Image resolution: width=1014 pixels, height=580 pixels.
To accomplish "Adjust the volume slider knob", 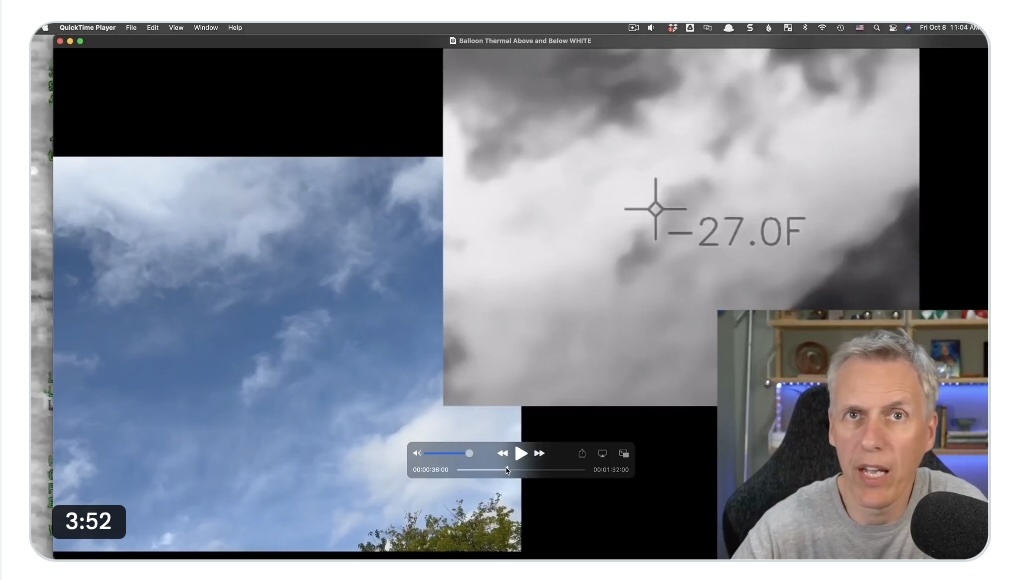I will click(469, 454).
